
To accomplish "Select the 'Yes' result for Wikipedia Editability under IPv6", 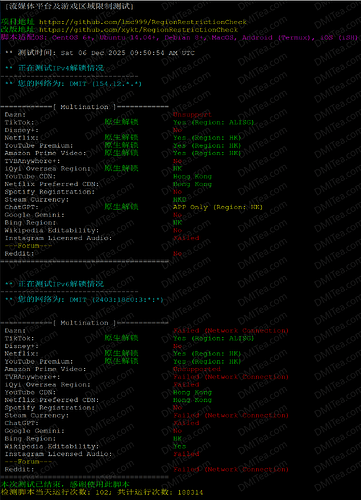I will tap(179, 446).
